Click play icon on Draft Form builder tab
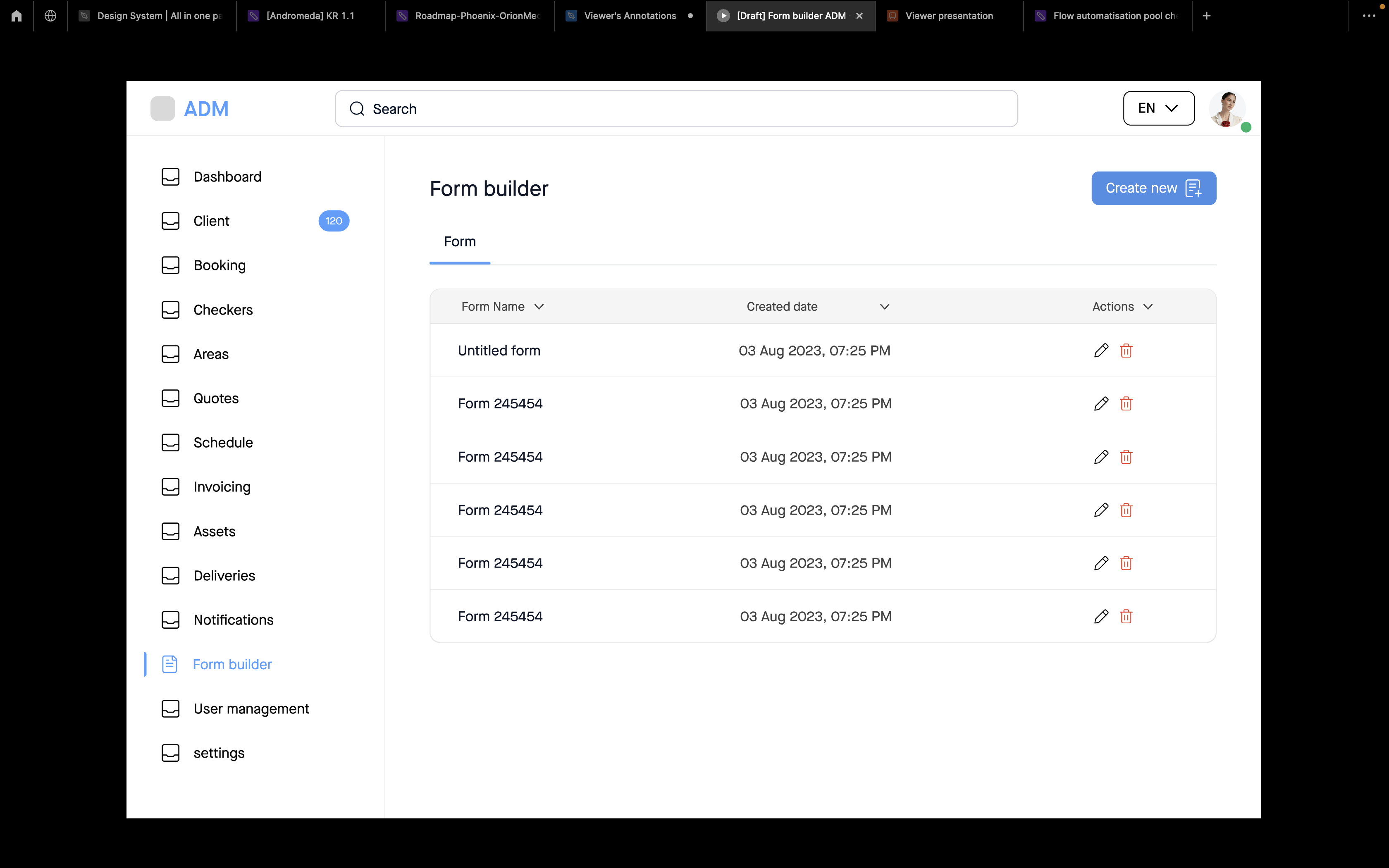Screen dimensions: 1389x868 tap(723, 16)
